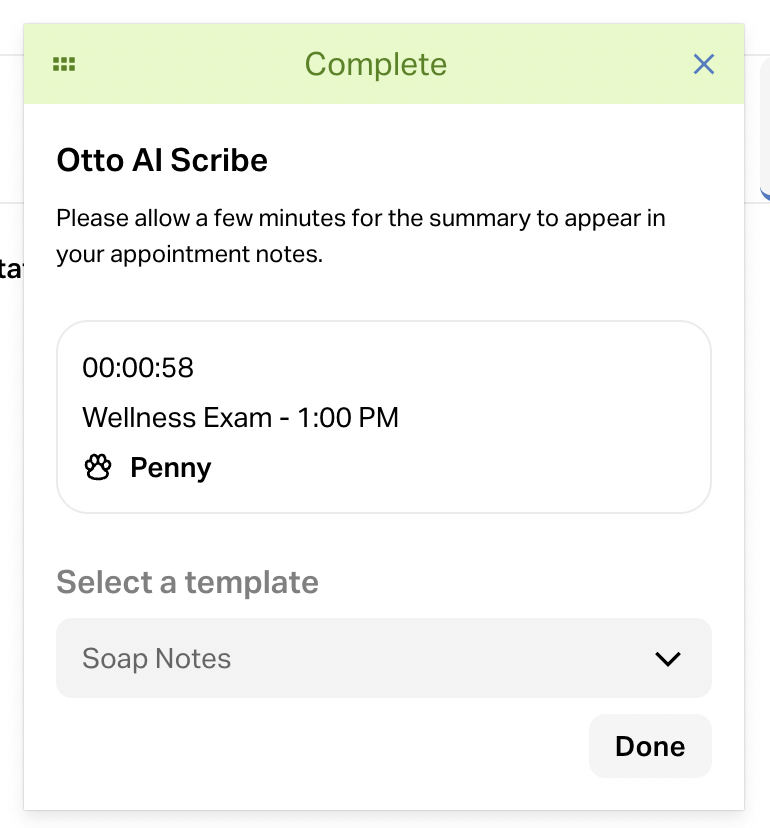Click the Soap Notes text
The height and width of the screenshot is (828, 770).
(x=156, y=659)
